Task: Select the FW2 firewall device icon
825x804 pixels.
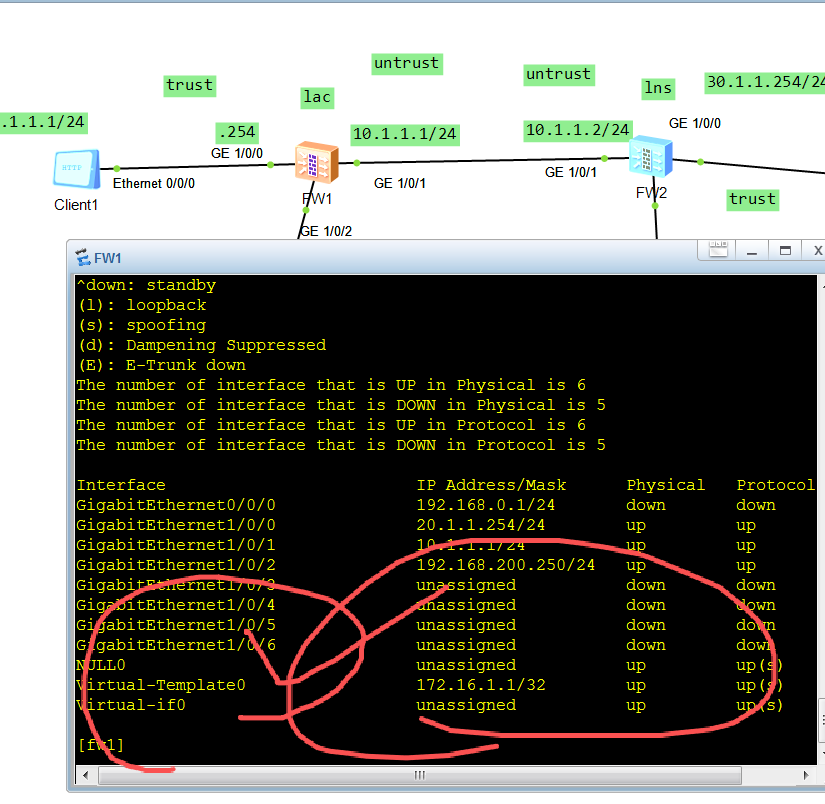Action: pos(651,156)
